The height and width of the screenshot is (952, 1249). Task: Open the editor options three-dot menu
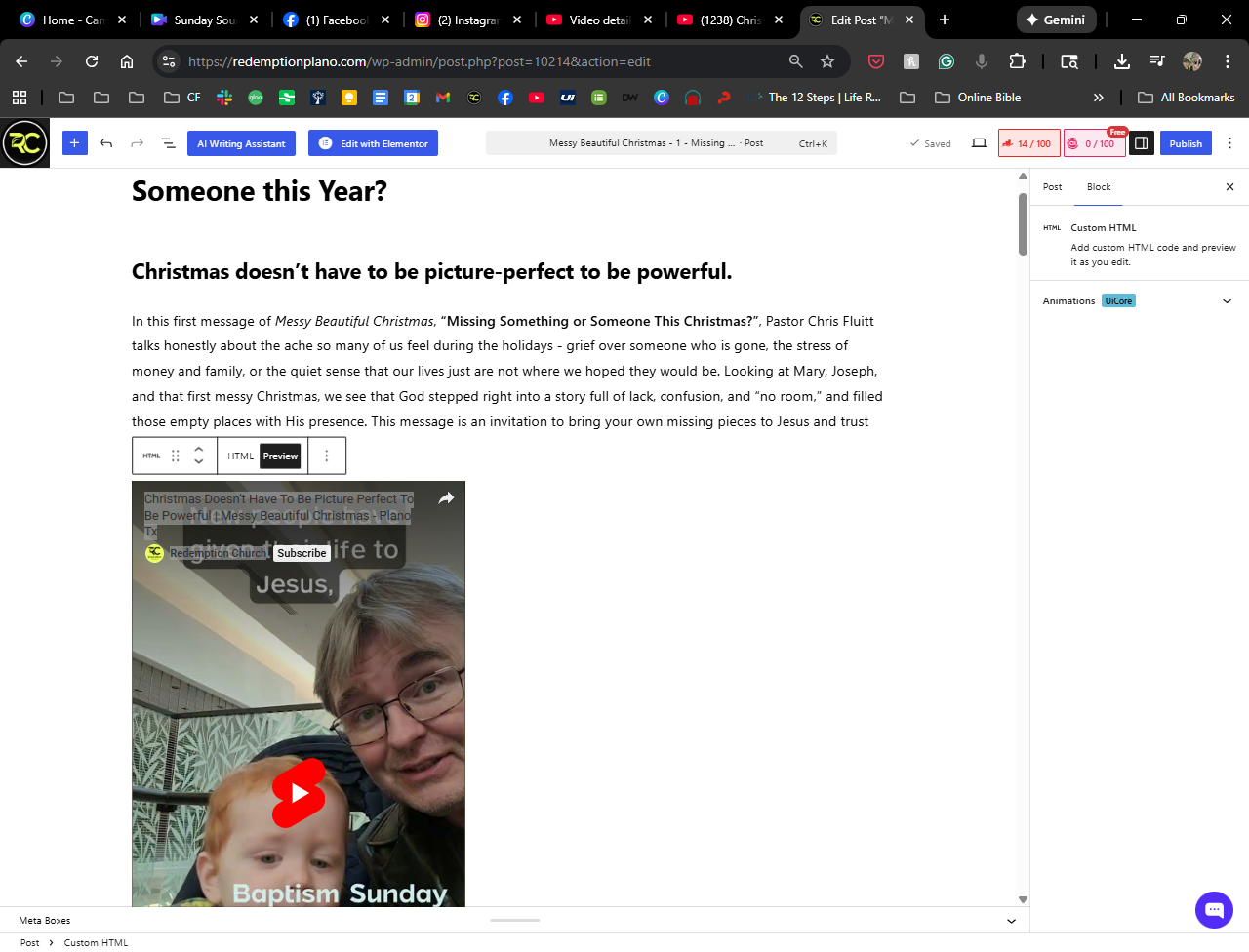point(1229,143)
